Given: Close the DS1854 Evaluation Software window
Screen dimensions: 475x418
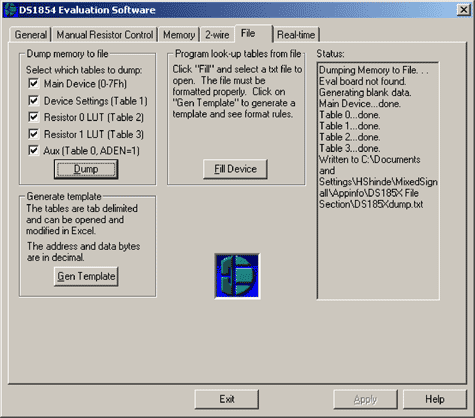Looking at the screenshot, I should coord(464,10).
